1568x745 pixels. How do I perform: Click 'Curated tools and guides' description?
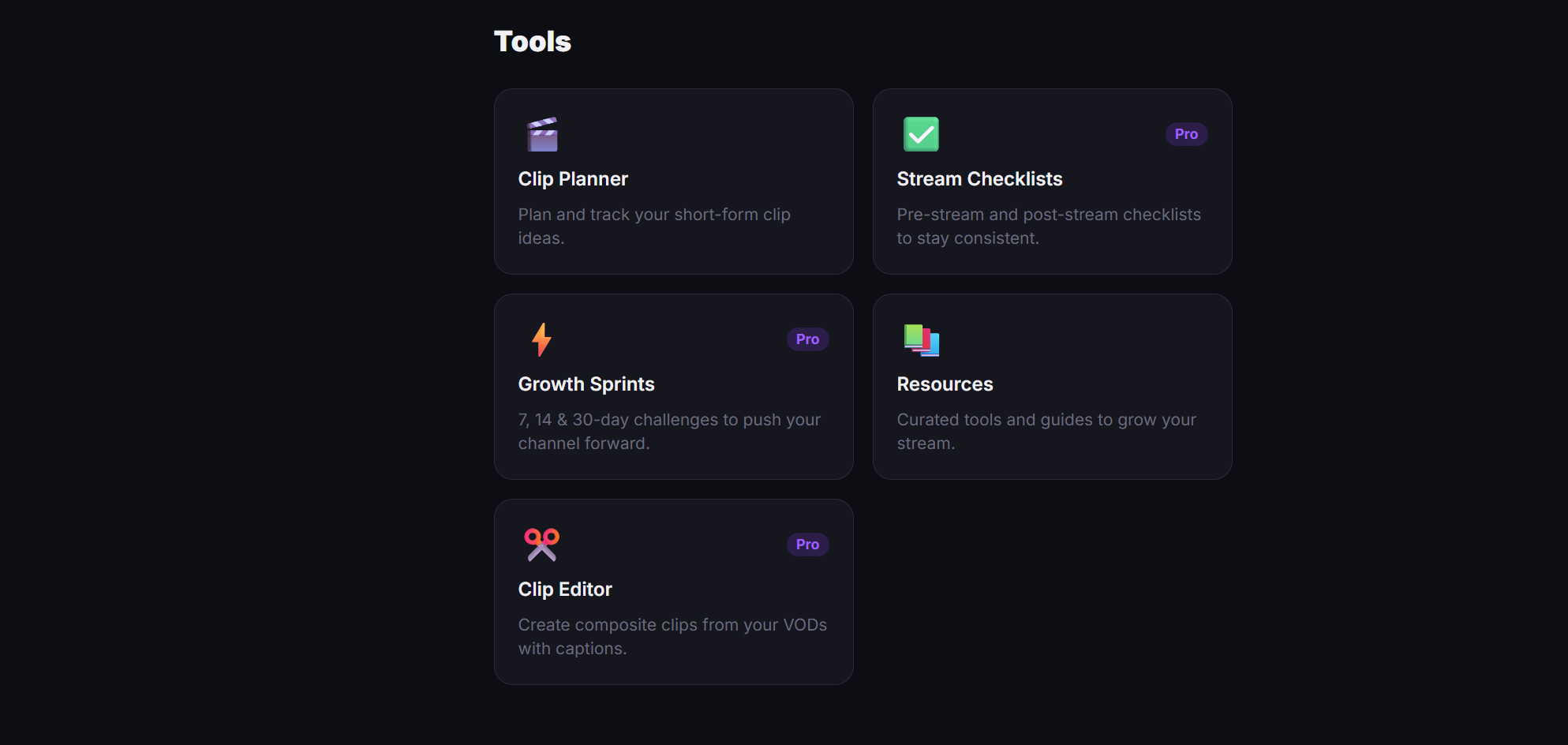tap(1046, 432)
